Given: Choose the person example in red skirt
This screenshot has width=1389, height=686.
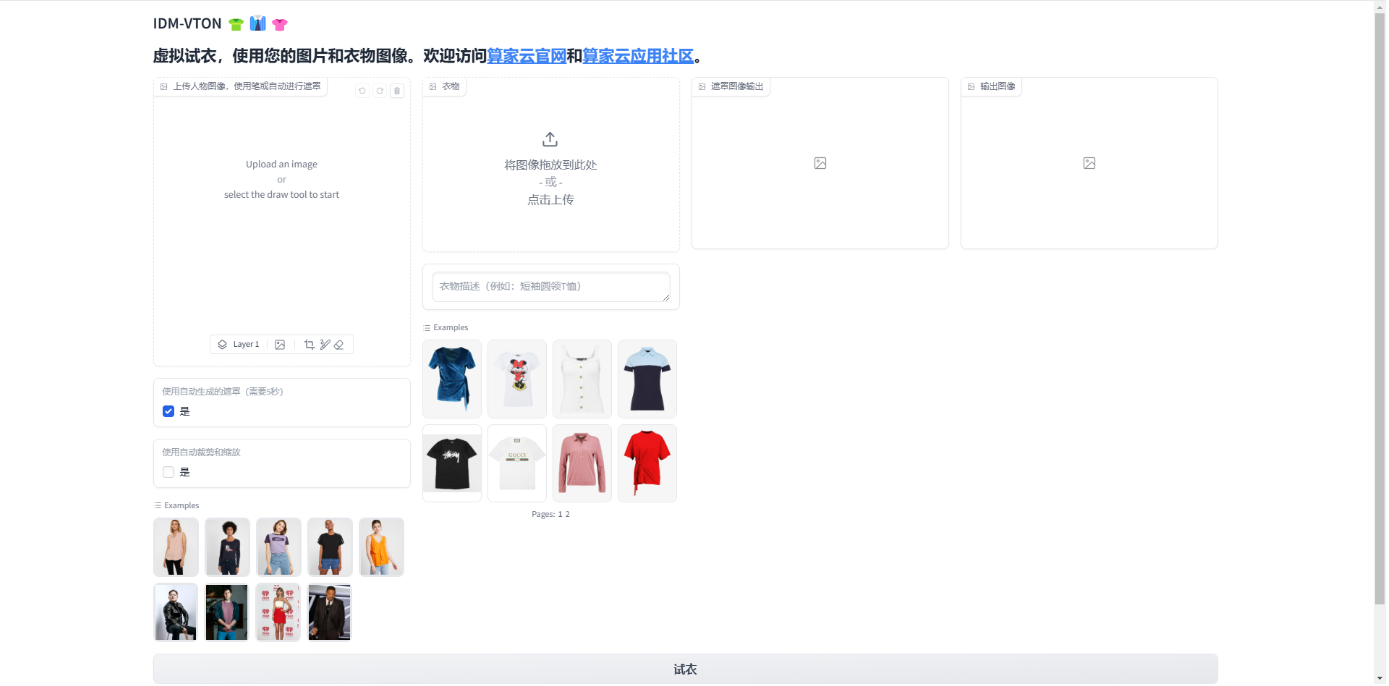Looking at the screenshot, I should click(279, 612).
